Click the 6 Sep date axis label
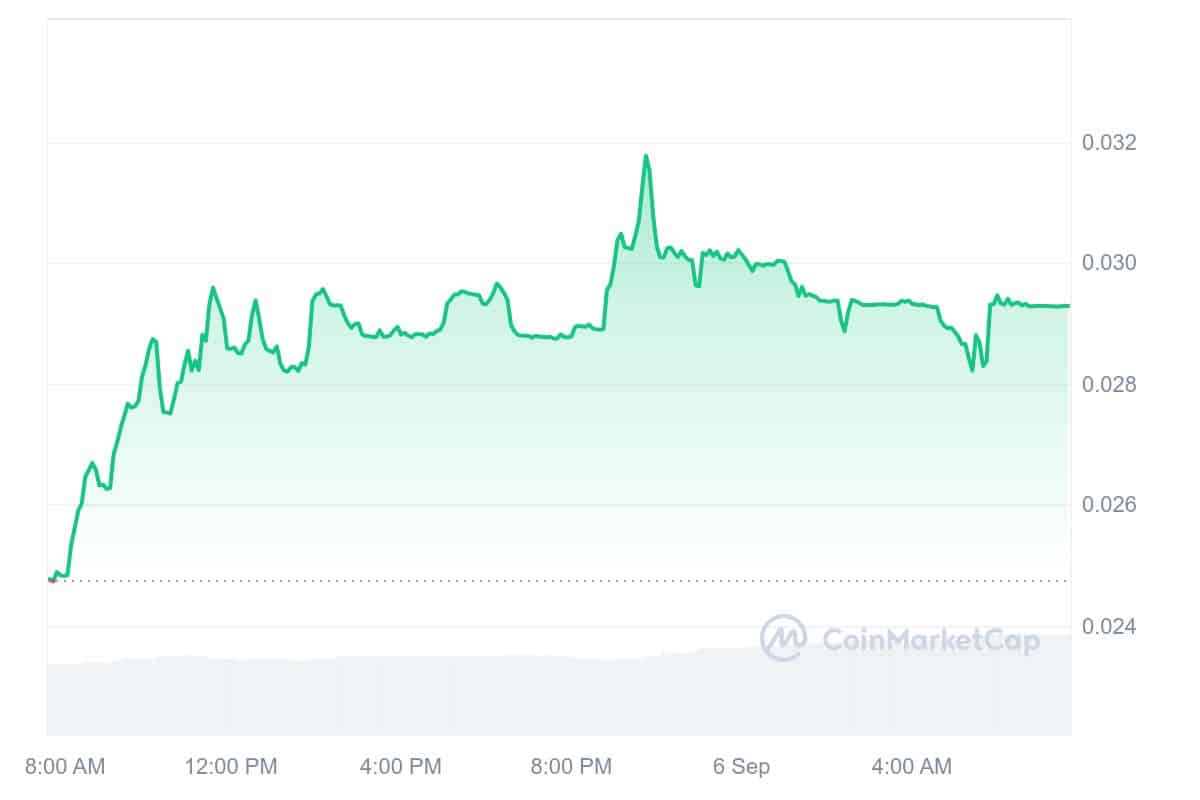 coord(742,767)
